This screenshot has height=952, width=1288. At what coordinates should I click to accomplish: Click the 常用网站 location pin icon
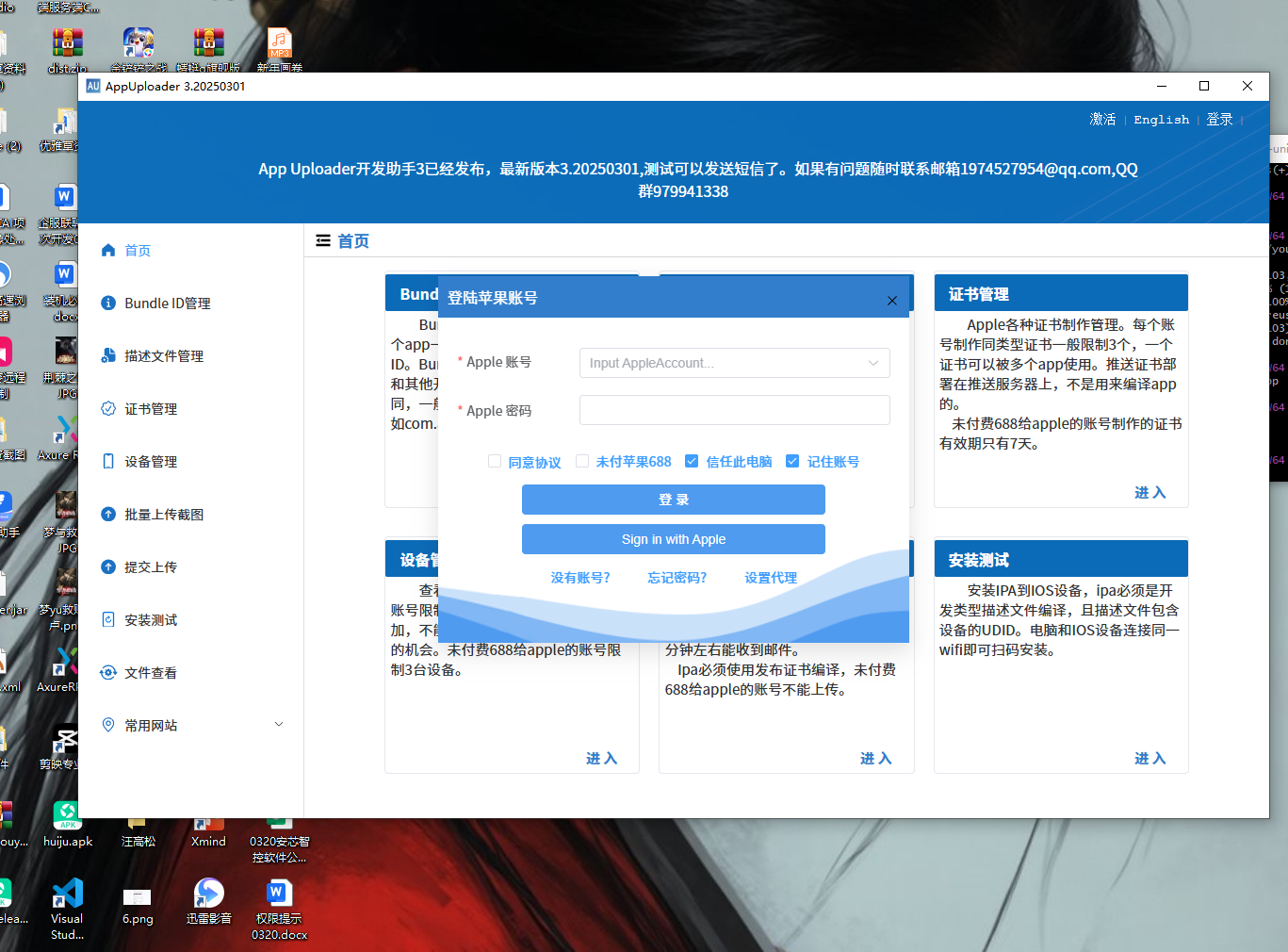point(108,726)
